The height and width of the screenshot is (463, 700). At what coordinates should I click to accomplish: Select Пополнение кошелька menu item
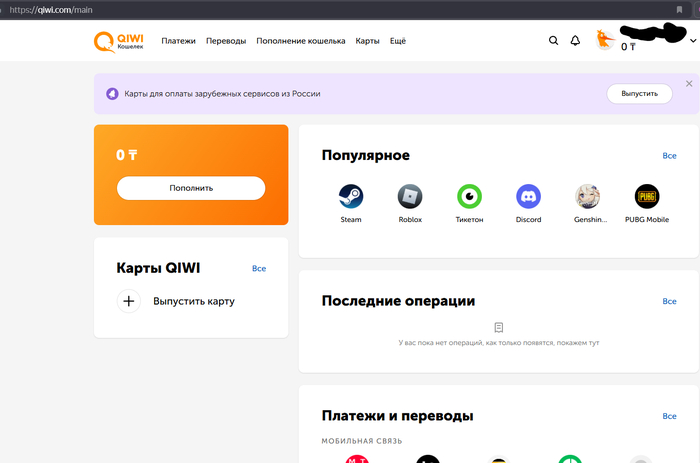tap(300, 41)
